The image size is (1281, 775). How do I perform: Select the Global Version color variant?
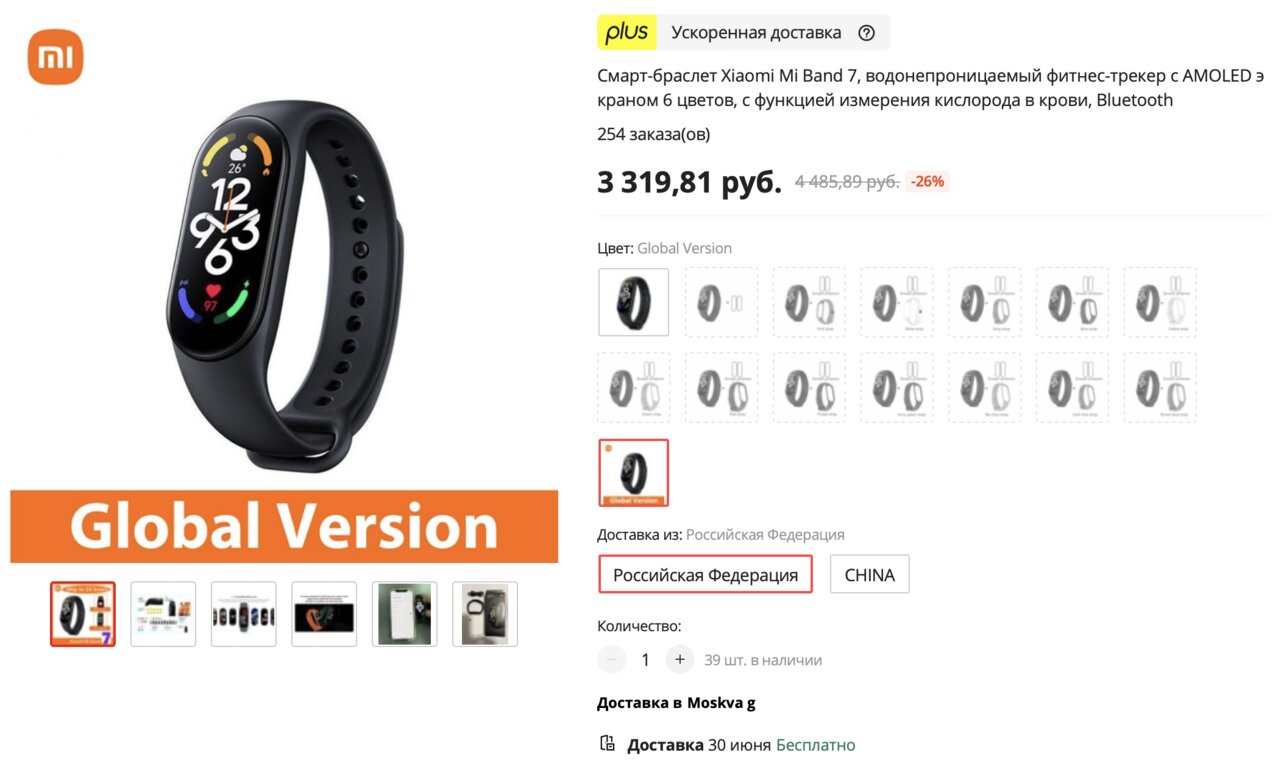[634, 472]
